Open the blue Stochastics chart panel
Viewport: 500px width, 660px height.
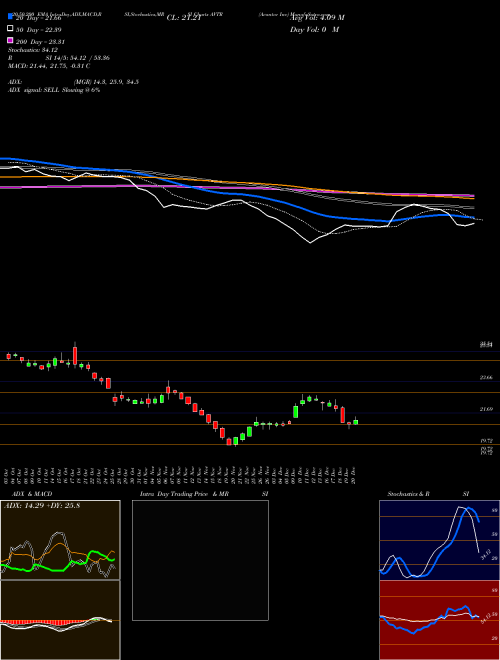[439, 540]
